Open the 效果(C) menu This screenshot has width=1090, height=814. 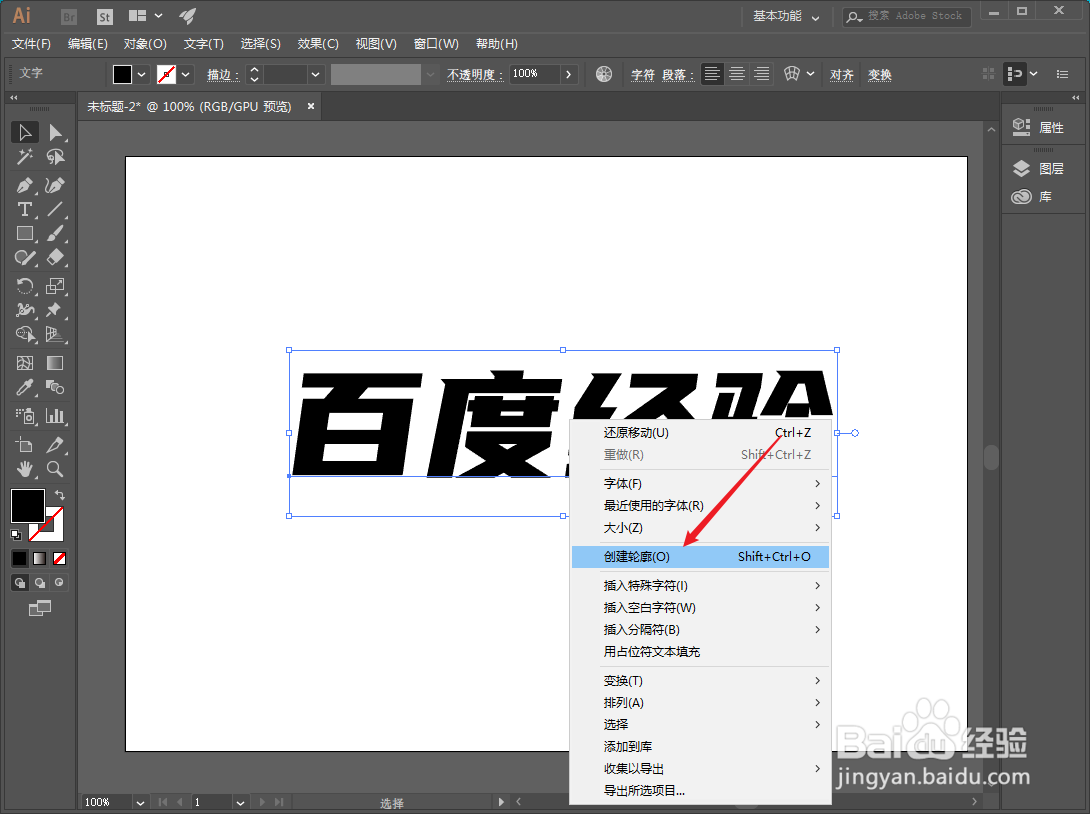[318, 44]
